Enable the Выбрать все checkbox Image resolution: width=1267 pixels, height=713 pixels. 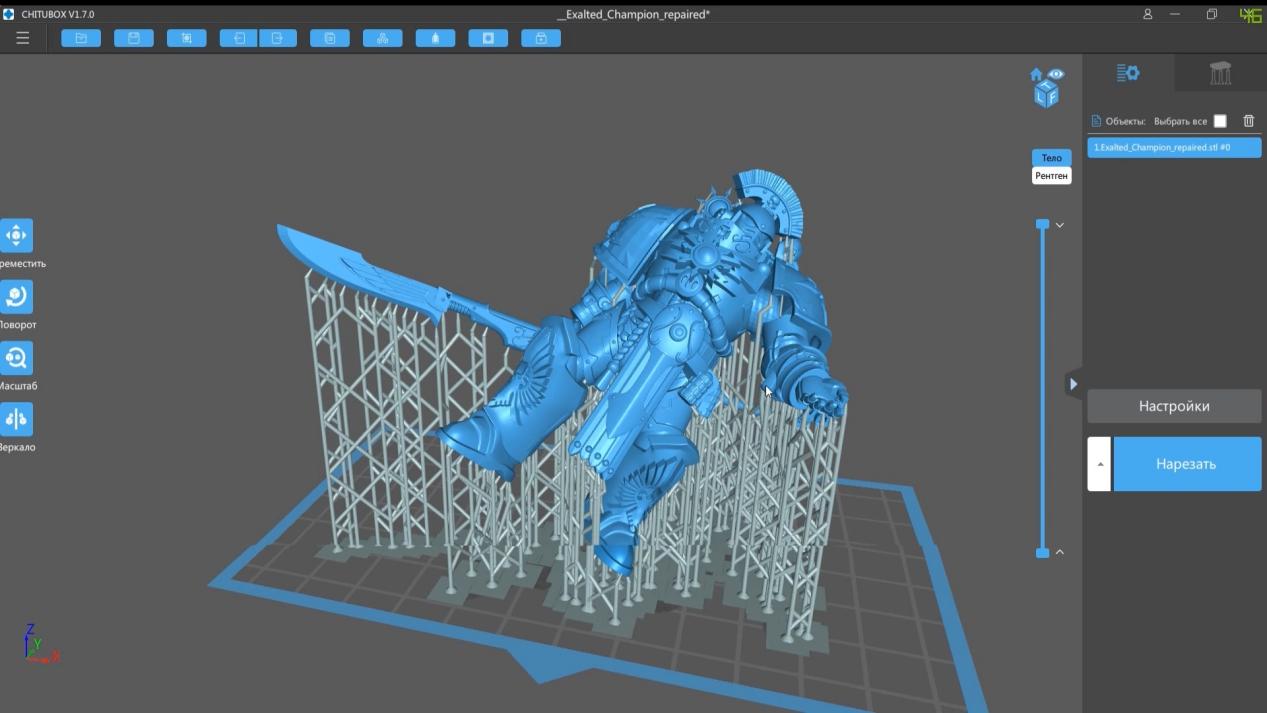pyautogui.click(x=1219, y=119)
